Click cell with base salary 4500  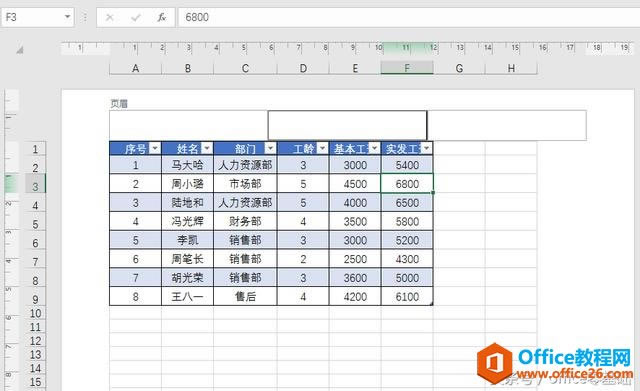coord(355,184)
